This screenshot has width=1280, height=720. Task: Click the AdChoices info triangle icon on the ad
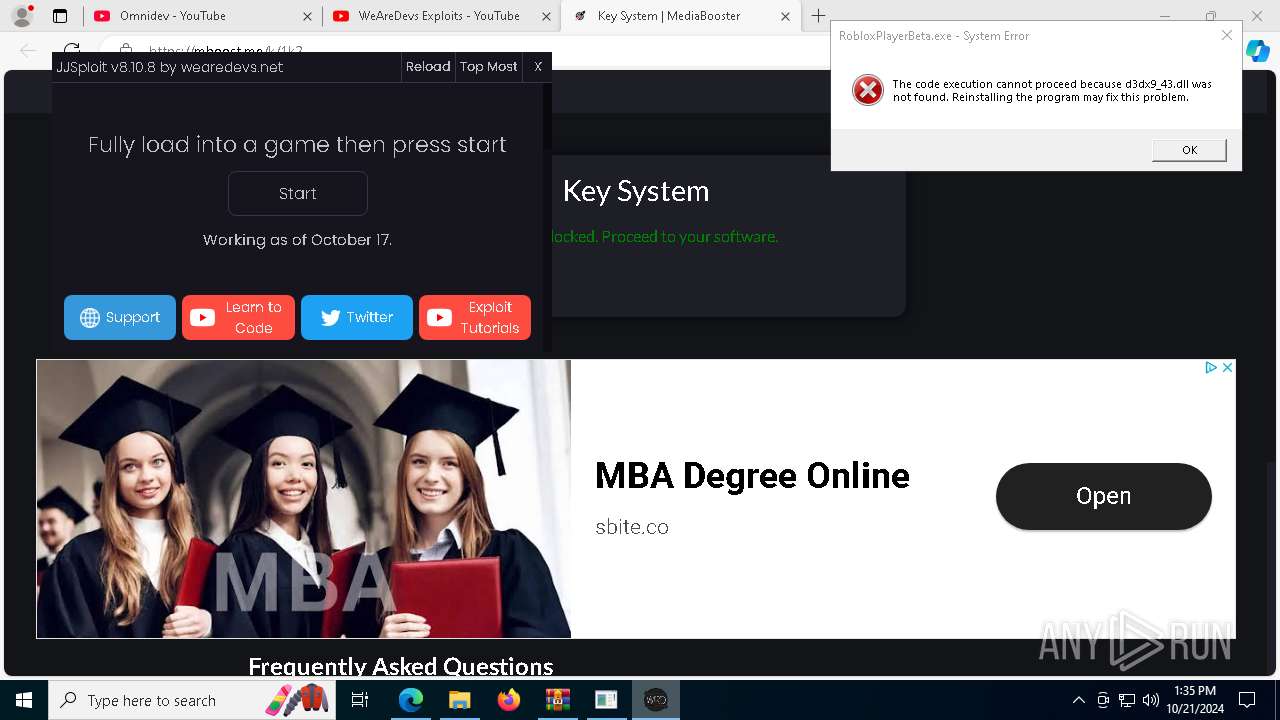pos(1211,368)
